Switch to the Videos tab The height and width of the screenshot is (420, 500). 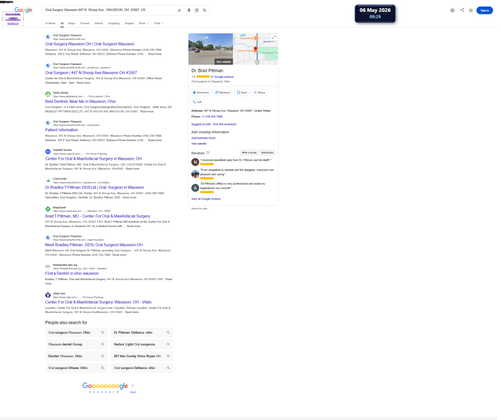coord(99,23)
